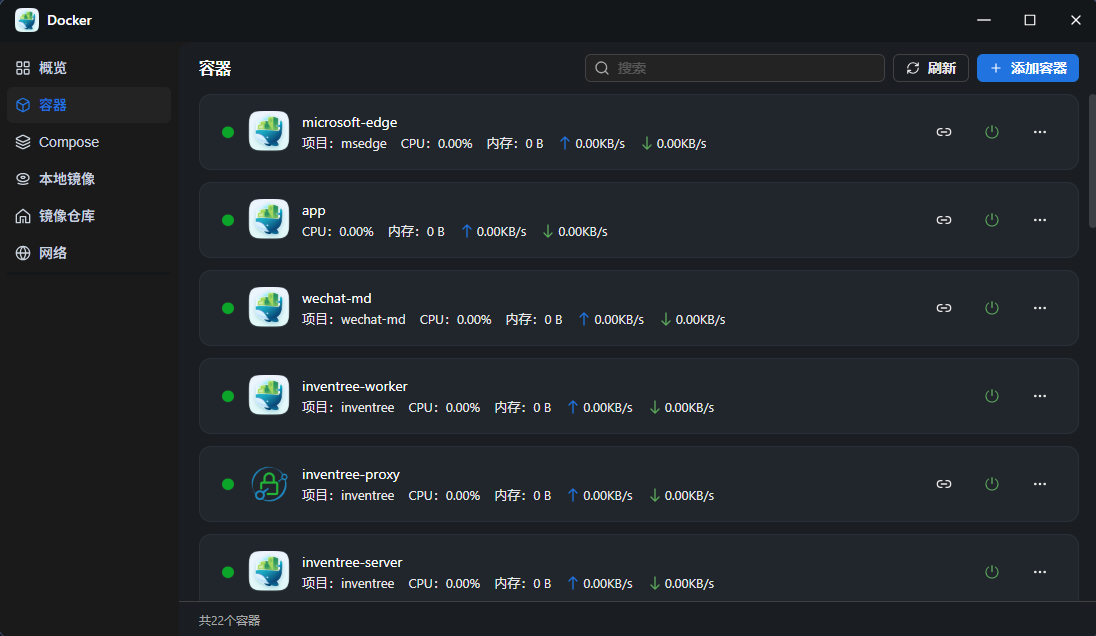
Task: Click microsoft-edge green status dot
Action: [228, 132]
